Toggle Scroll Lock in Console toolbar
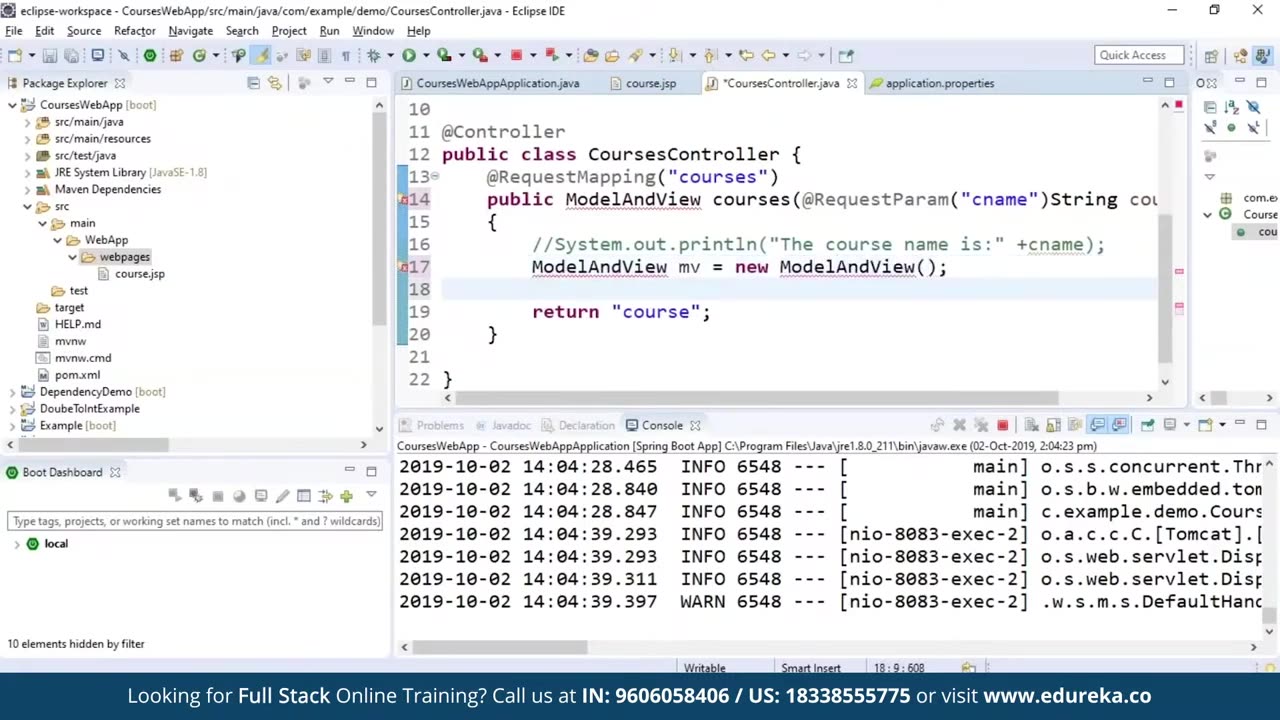This screenshot has width=1280, height=720. click(x=1054, y=425)
